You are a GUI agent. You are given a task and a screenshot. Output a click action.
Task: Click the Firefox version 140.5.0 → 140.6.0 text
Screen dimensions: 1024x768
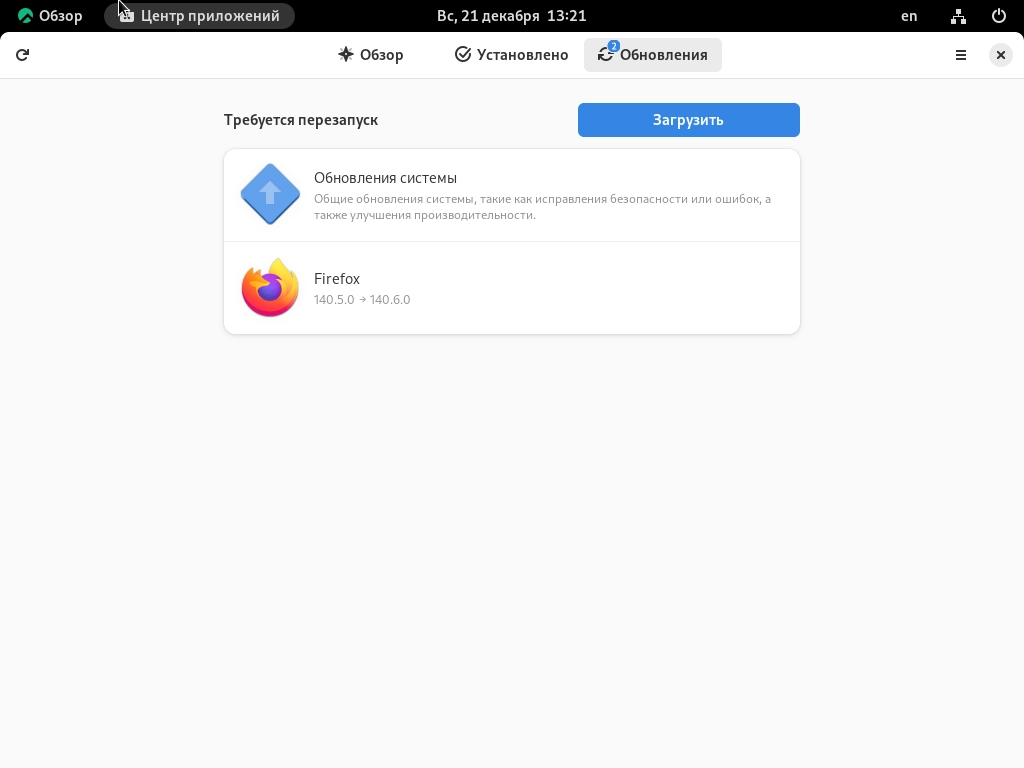362,300
